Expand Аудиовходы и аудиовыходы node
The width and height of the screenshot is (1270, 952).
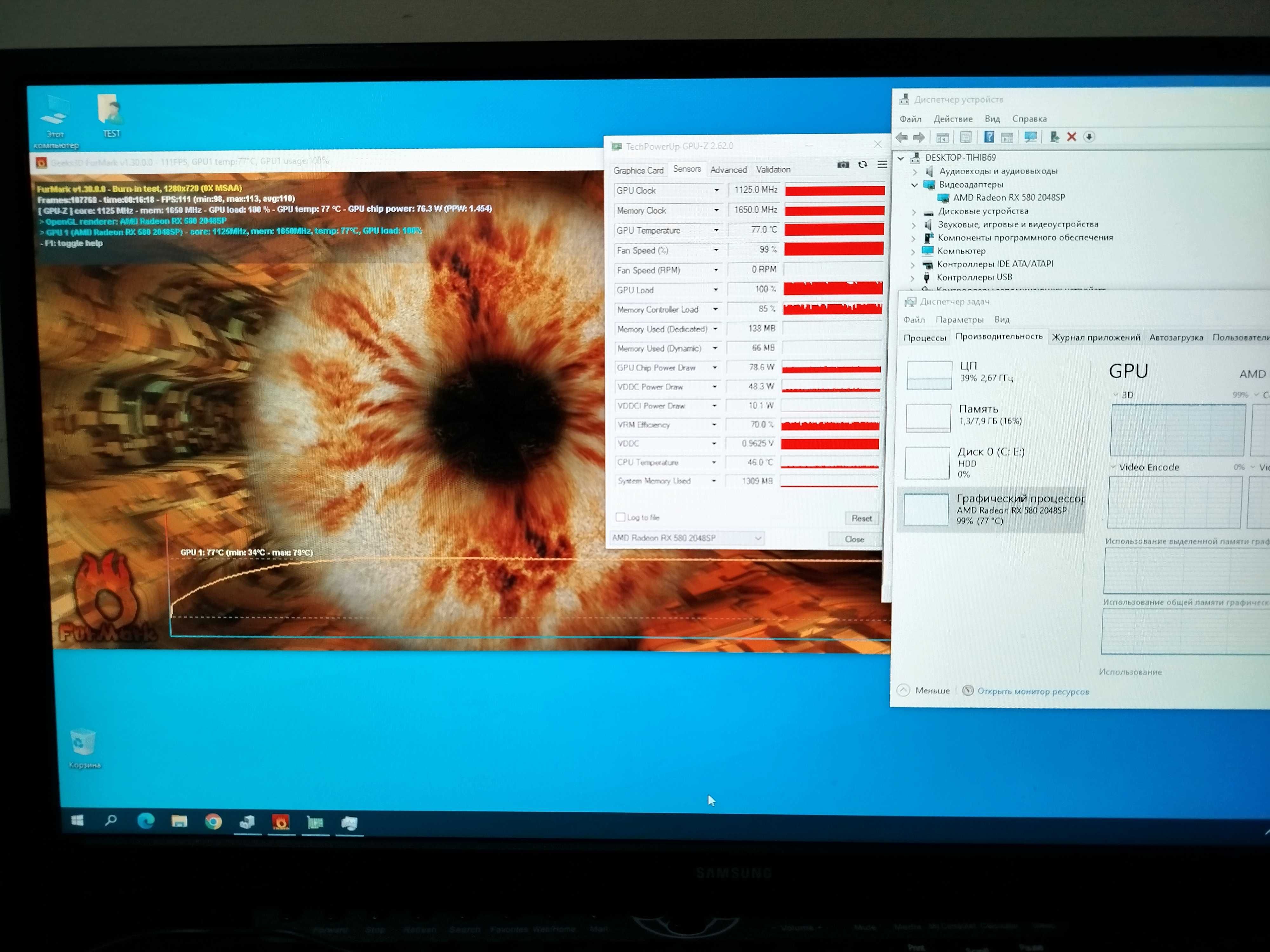(x=915, y=172)
